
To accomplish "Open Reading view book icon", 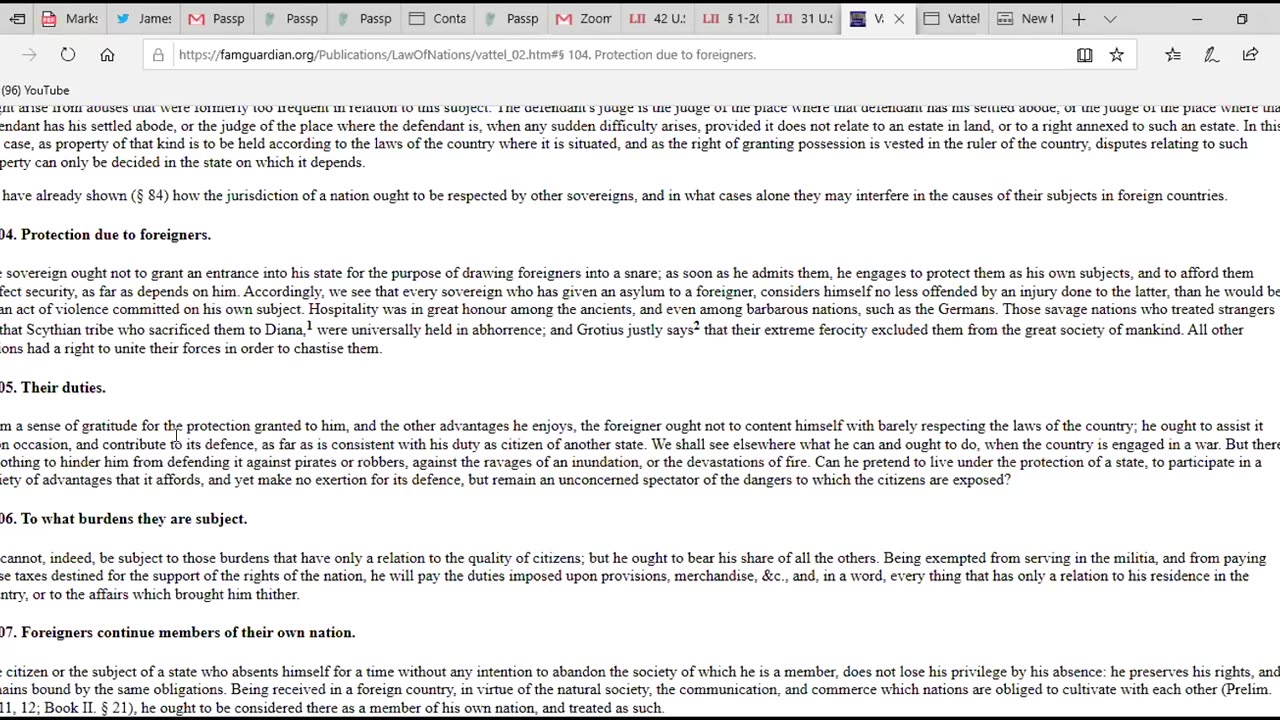I will coord(1084,55).
